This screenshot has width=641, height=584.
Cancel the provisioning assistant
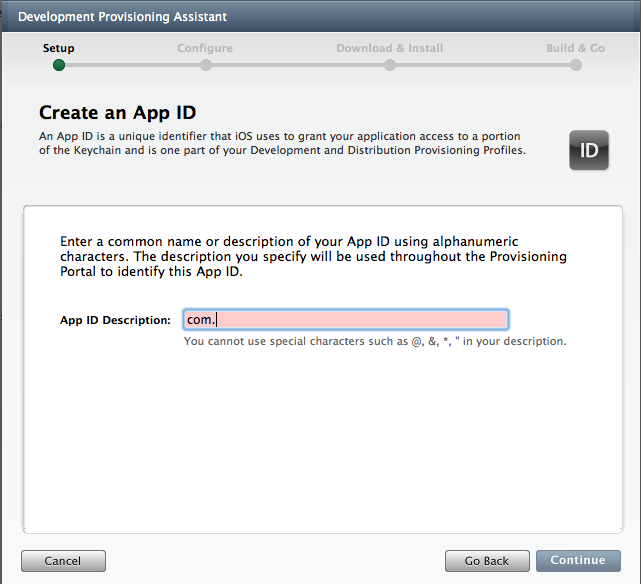click(63, 560)
